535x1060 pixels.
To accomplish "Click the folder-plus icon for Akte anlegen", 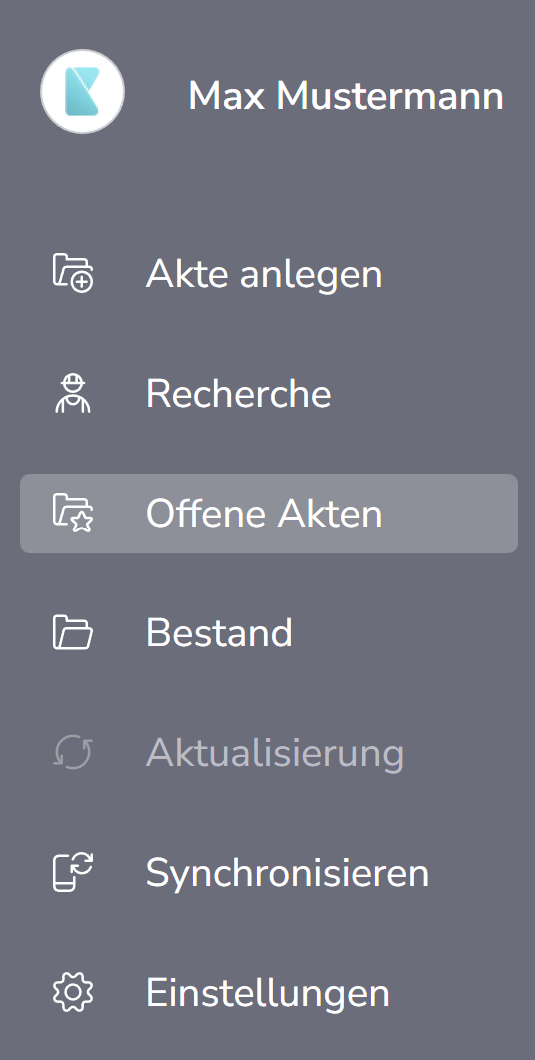I will coord(73,273).
